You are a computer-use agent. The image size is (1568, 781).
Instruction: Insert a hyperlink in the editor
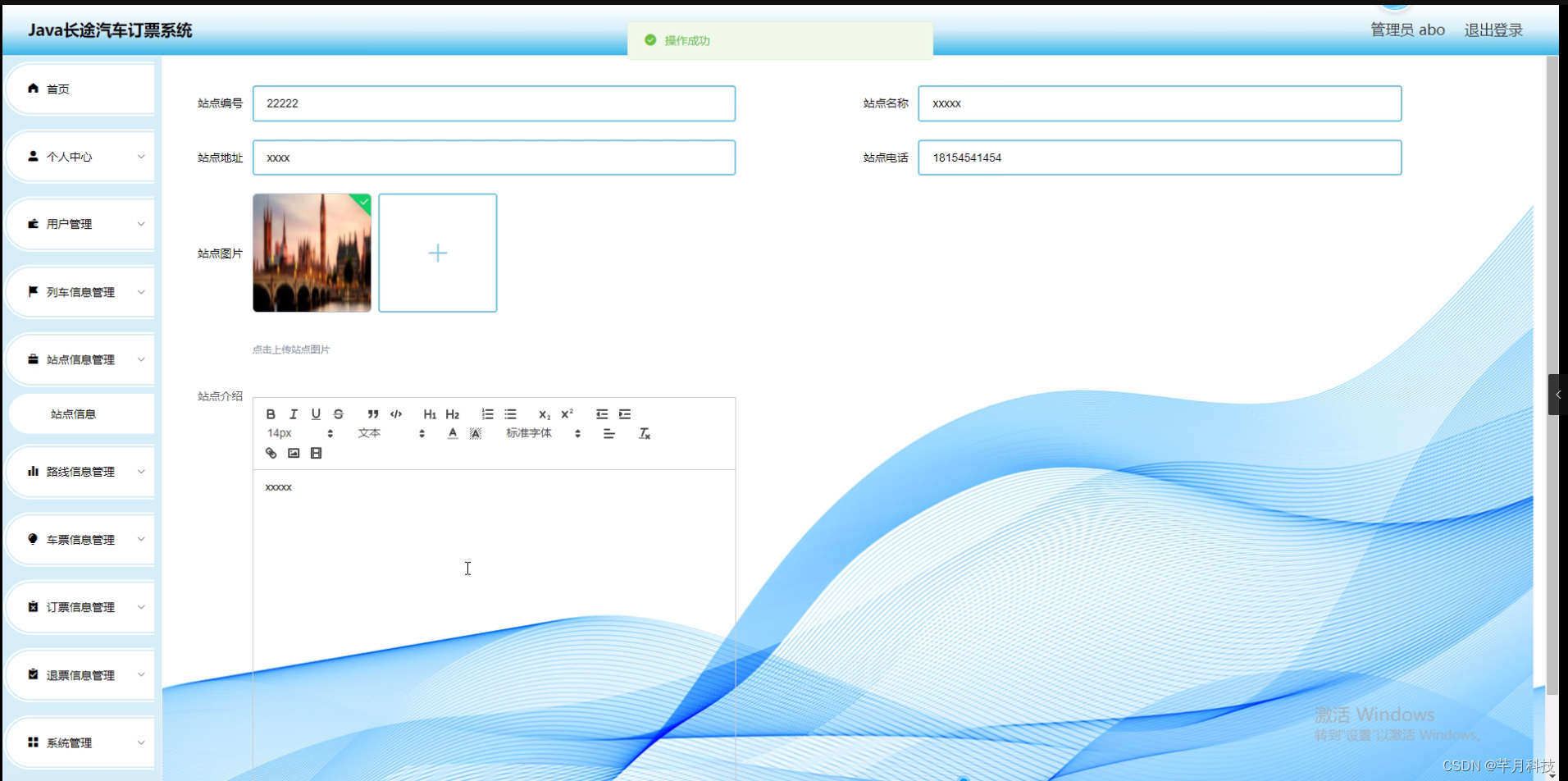pyautogui.click(x=271, y=453)
